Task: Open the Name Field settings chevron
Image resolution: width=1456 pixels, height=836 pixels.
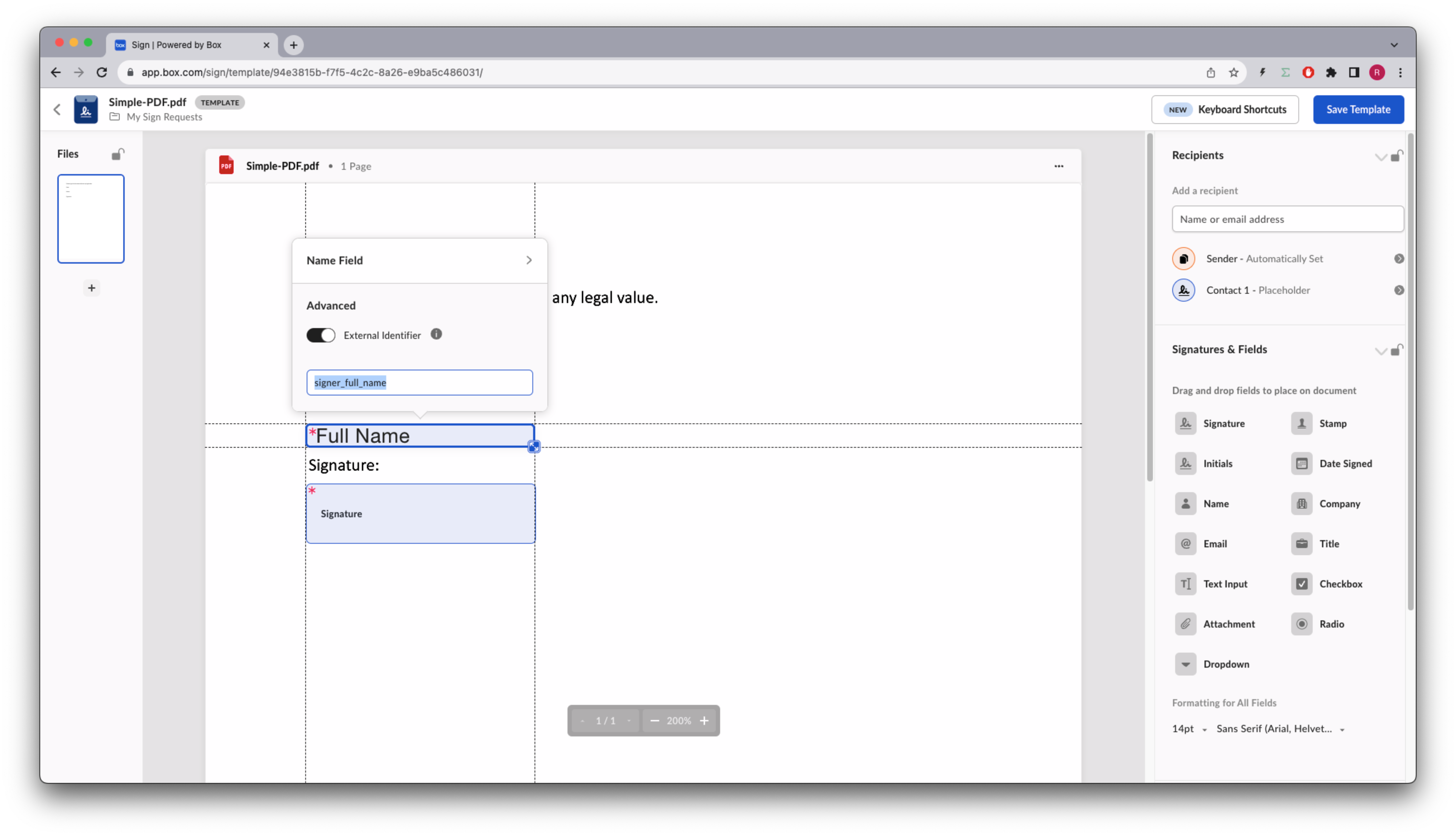Action: click(x=529, y=260)
